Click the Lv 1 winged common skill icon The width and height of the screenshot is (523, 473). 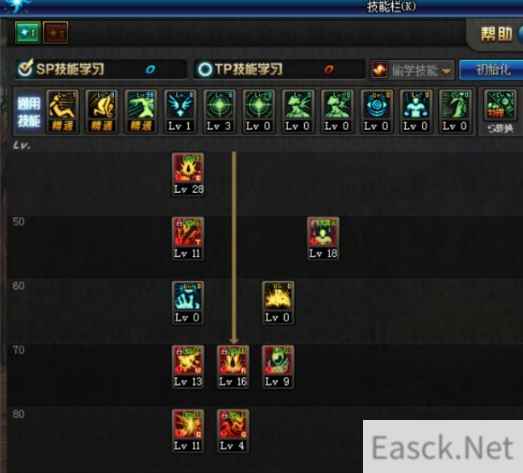click(x=180, y=112)
